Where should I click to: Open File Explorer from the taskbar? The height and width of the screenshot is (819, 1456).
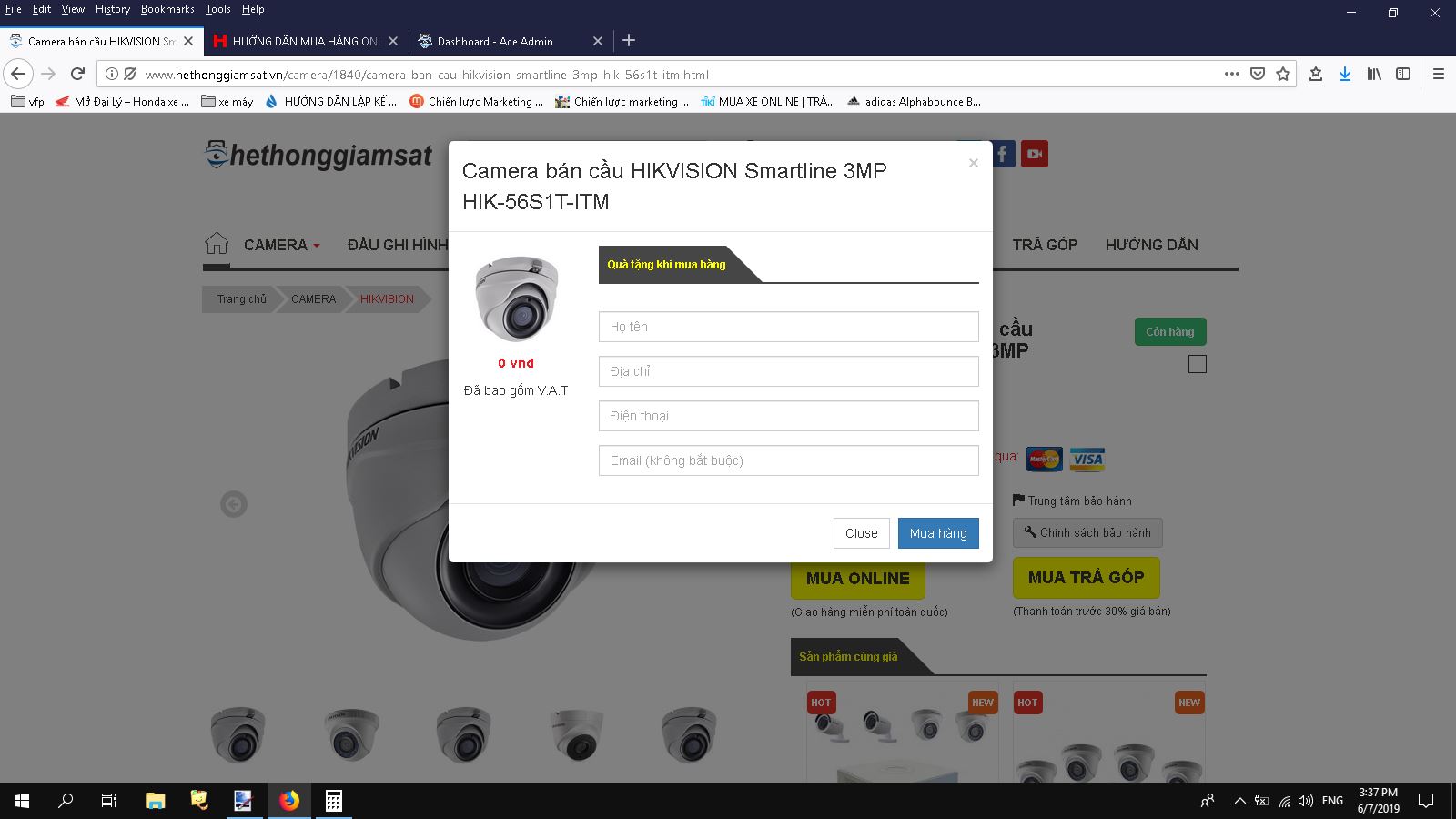point(156,801)
